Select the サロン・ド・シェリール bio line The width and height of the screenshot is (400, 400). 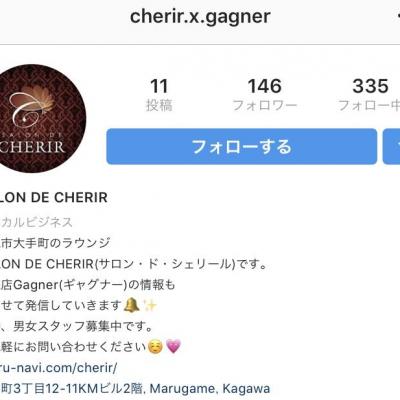pos(133,264)
